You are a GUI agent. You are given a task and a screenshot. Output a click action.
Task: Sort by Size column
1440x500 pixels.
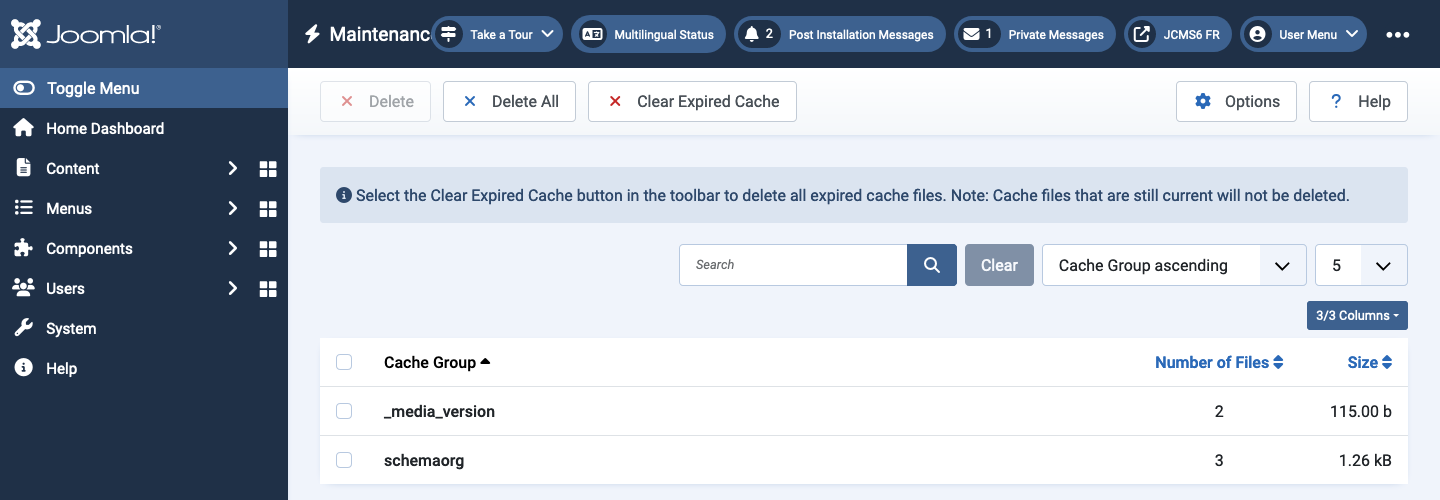(x=1370, y=362)
